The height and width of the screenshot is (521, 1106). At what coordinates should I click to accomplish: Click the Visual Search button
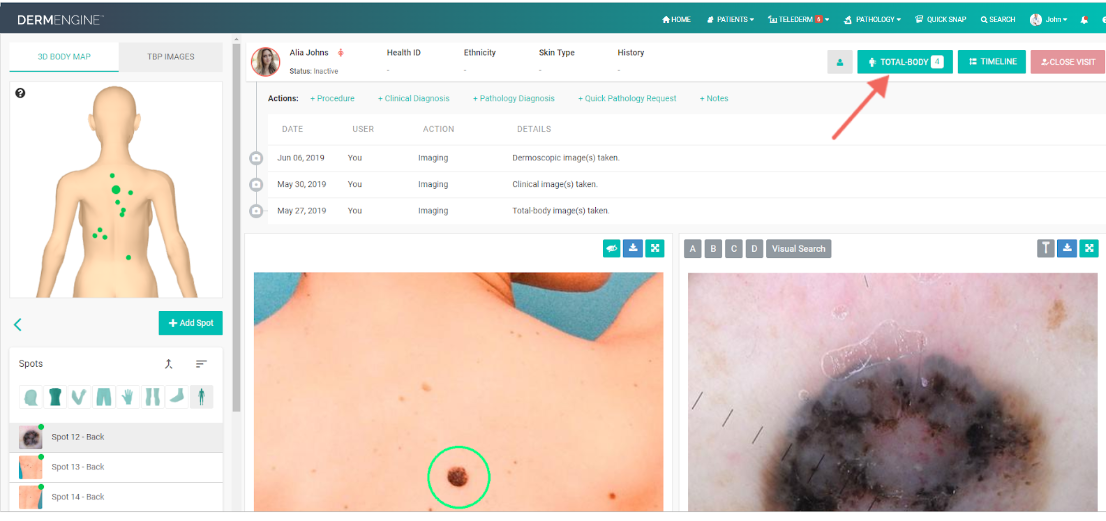798,248
